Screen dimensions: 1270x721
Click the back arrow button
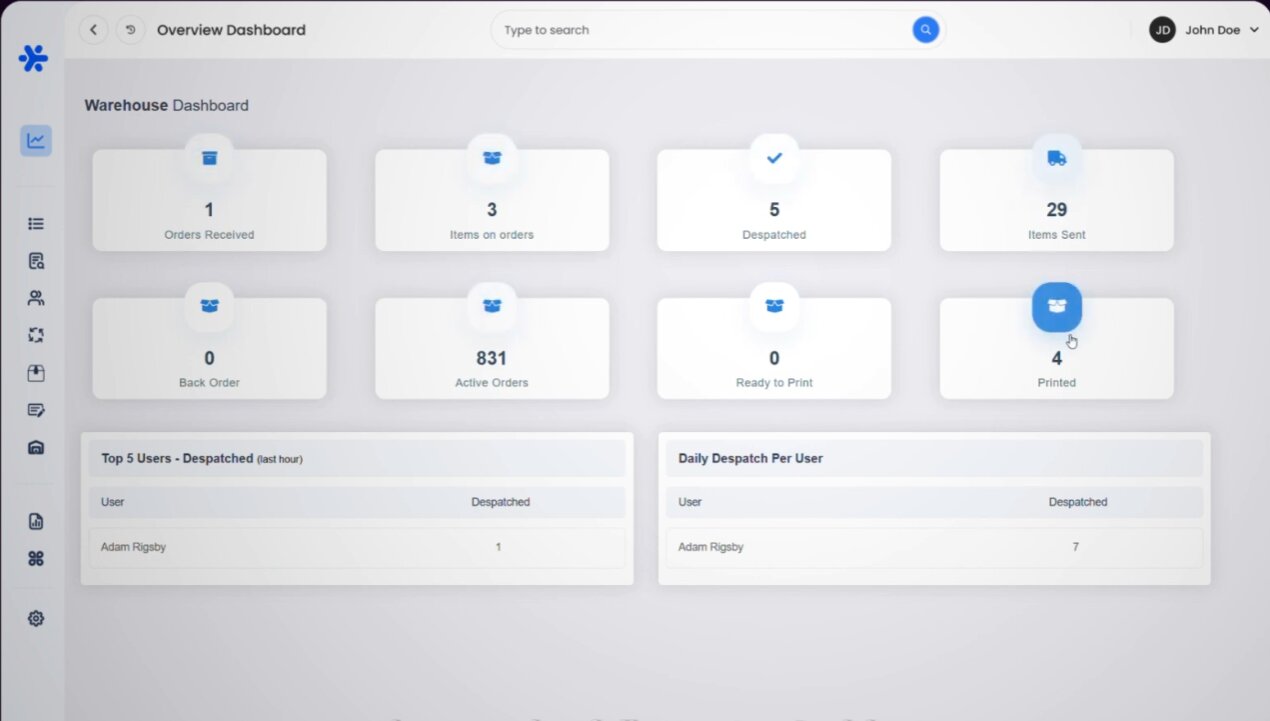94,30
